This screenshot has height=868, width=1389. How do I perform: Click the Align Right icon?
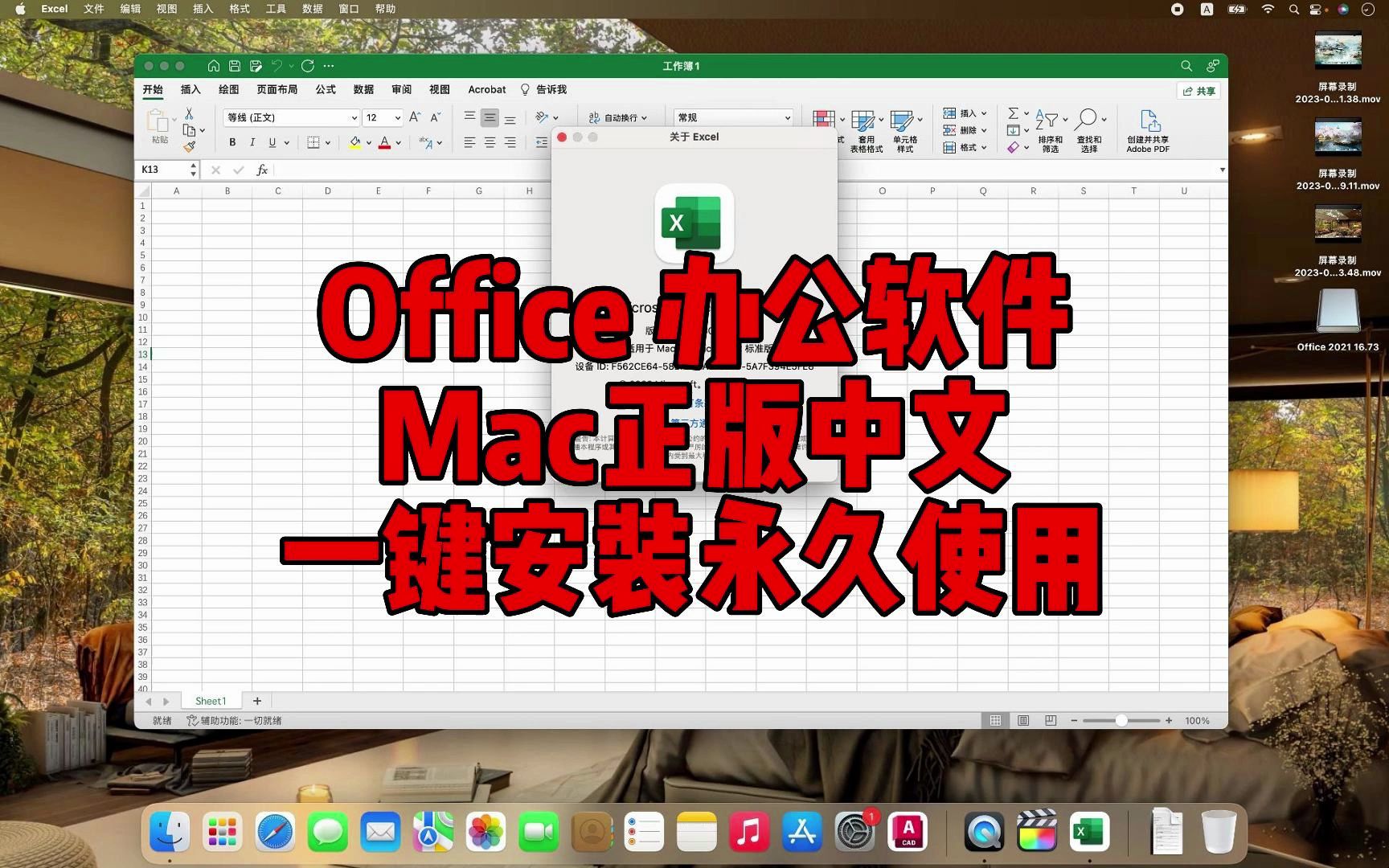510,142
